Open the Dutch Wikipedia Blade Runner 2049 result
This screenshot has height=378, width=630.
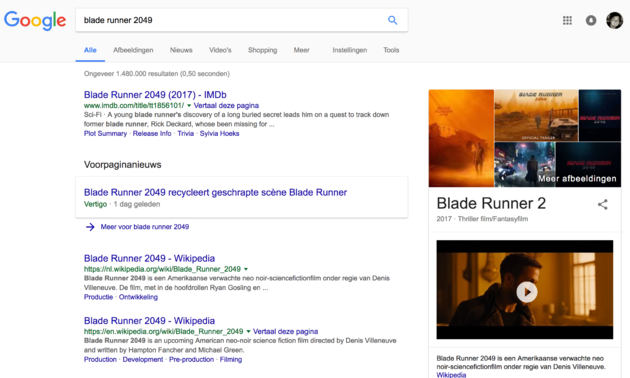point(149,258)
